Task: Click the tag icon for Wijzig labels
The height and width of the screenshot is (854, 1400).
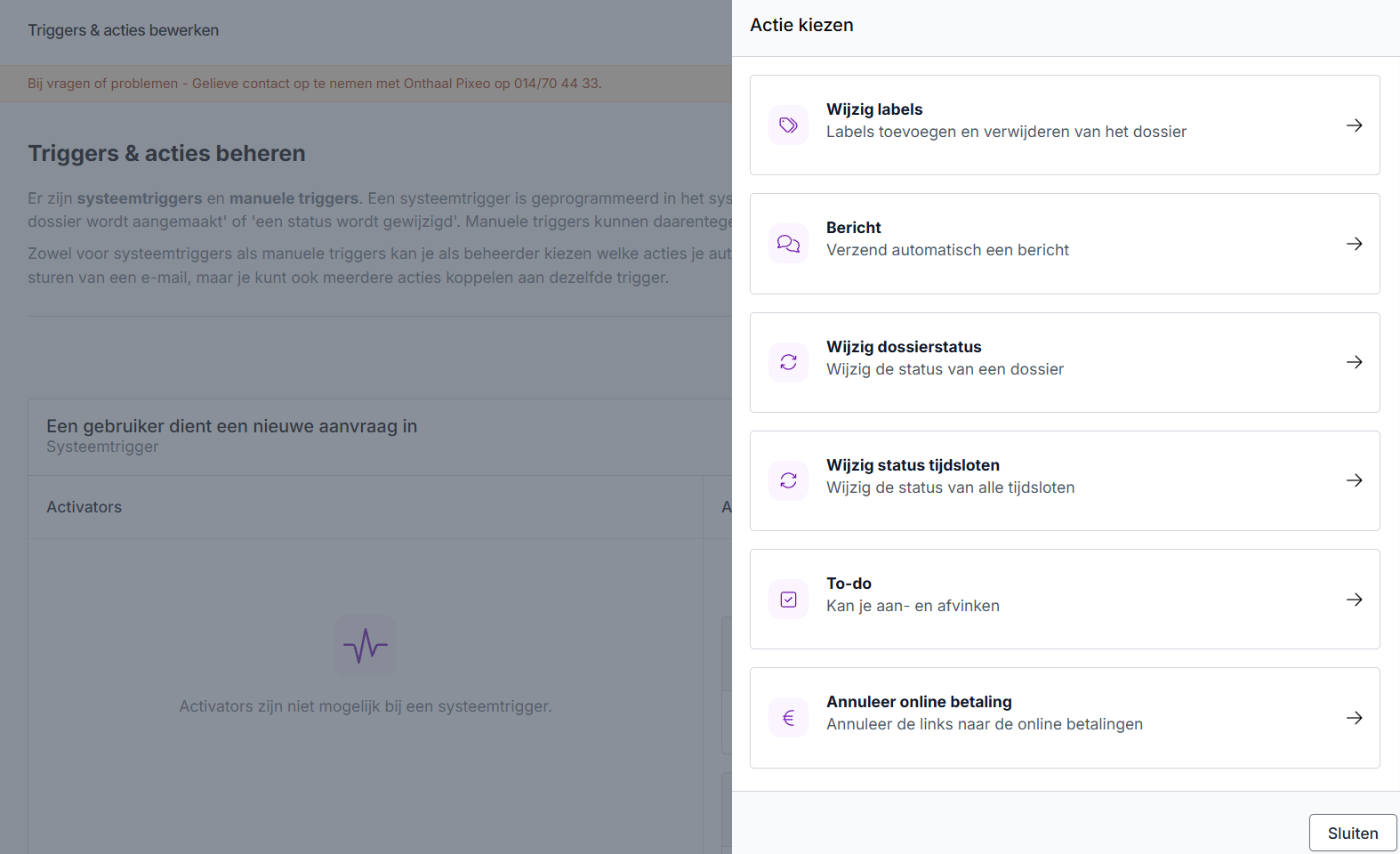Action: 788,125
